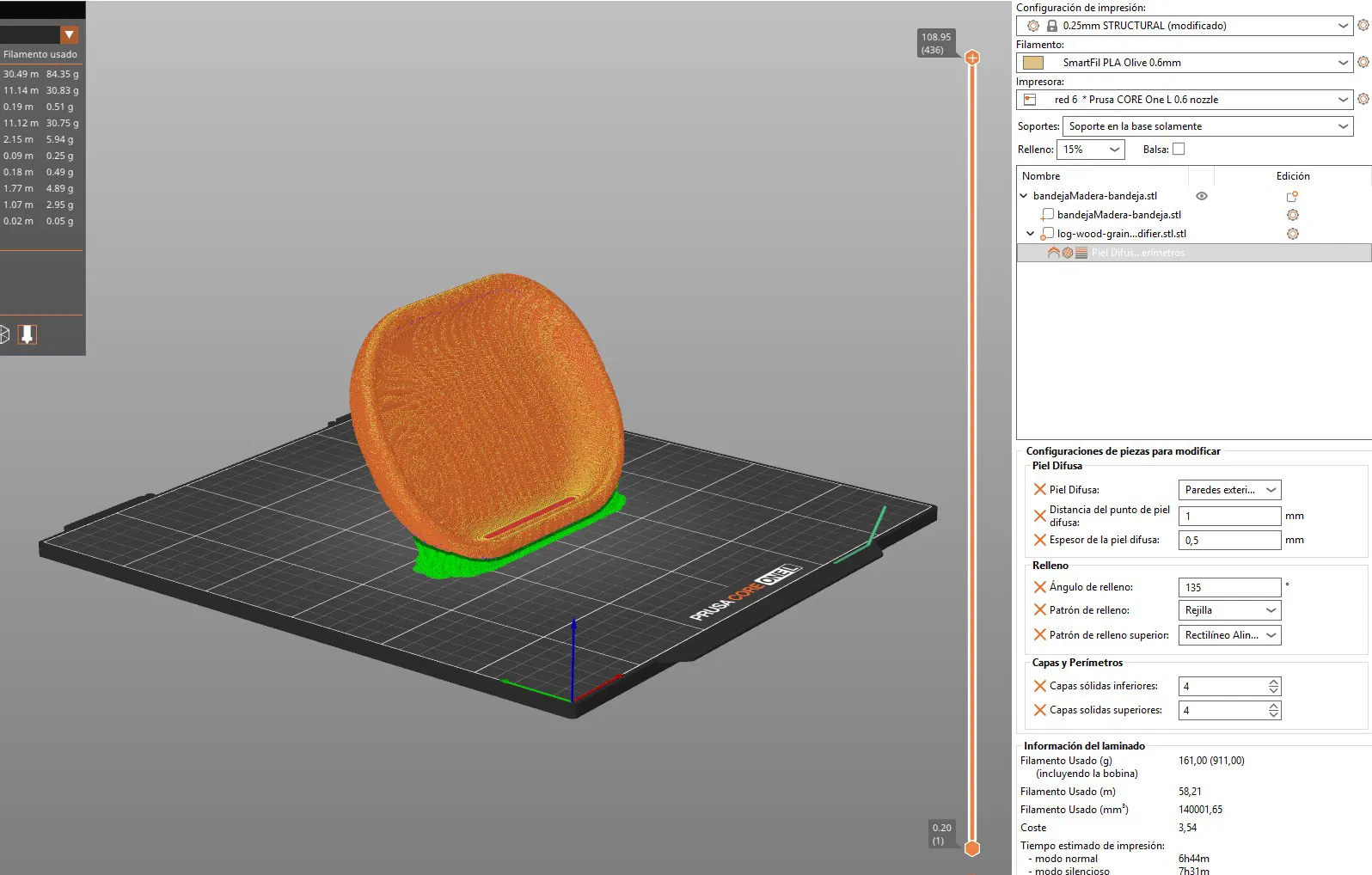1372x875 pixels.
Task: Click the gear icon beside the Filamento dropdown
Action: click(1363, 63)
